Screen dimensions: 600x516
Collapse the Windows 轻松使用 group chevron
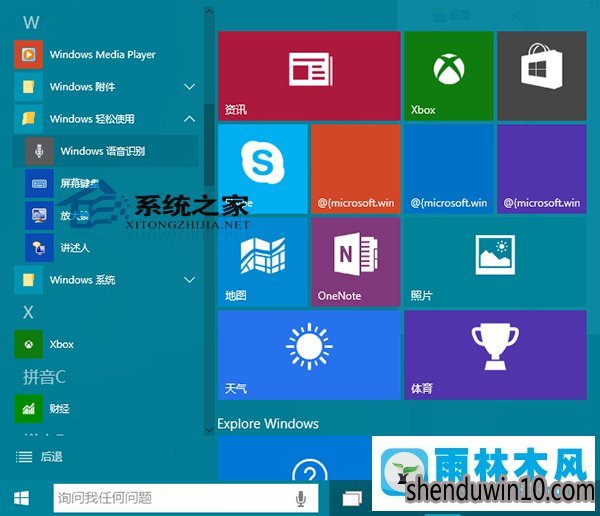coord(189,119)
